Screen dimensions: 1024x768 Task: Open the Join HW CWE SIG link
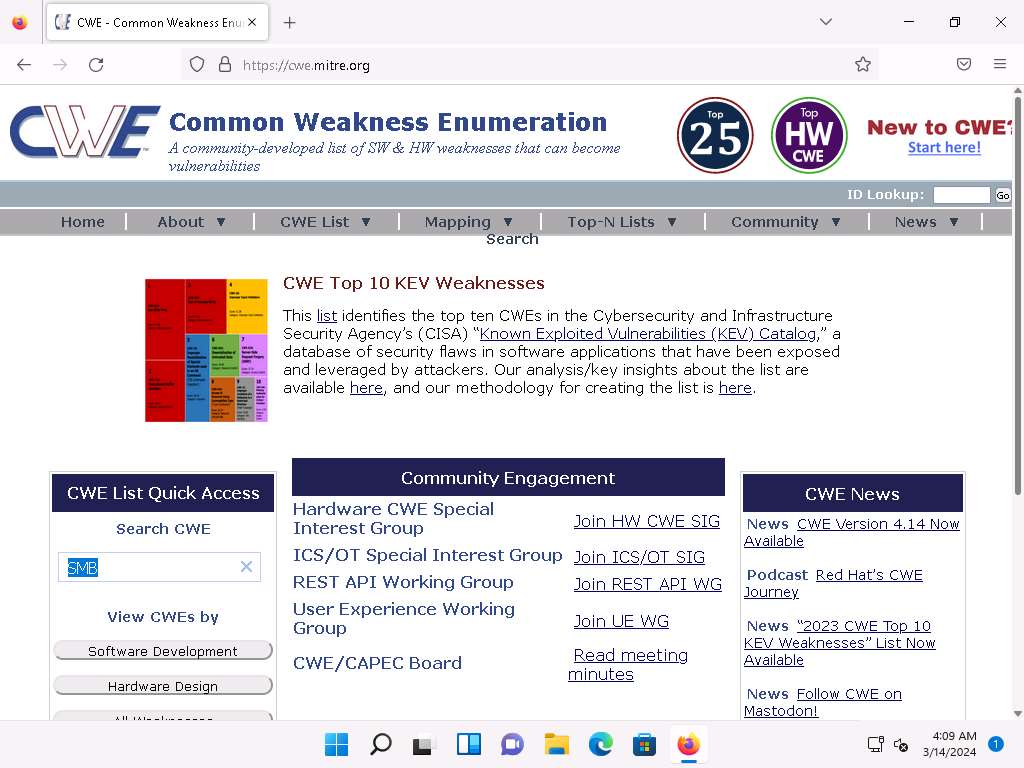(x=646, y=521)
